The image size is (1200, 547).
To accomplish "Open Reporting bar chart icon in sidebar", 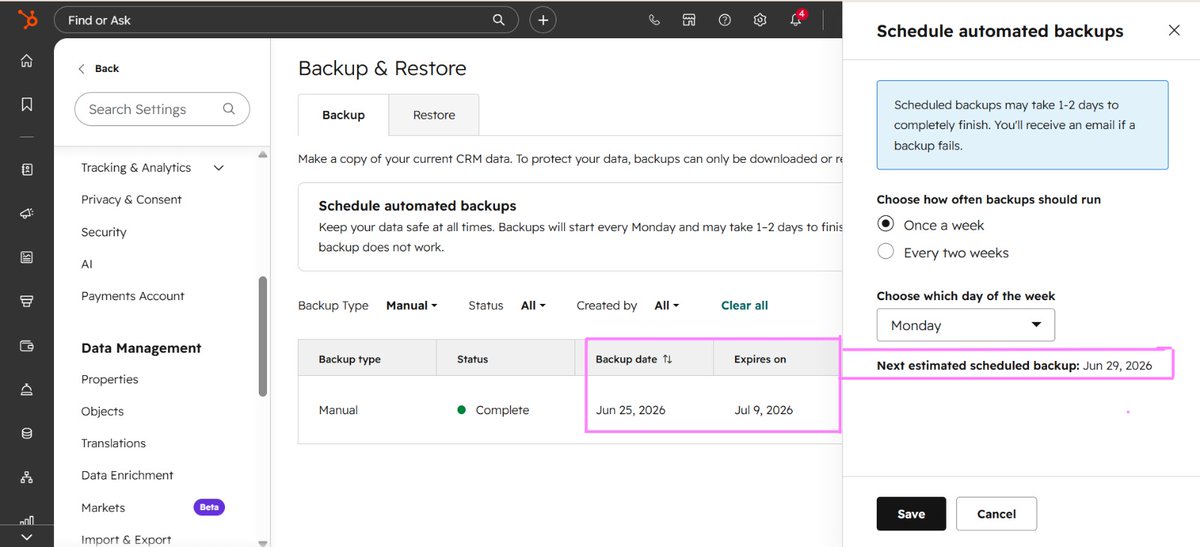I will pyautogui.click(x=27, y=520).
